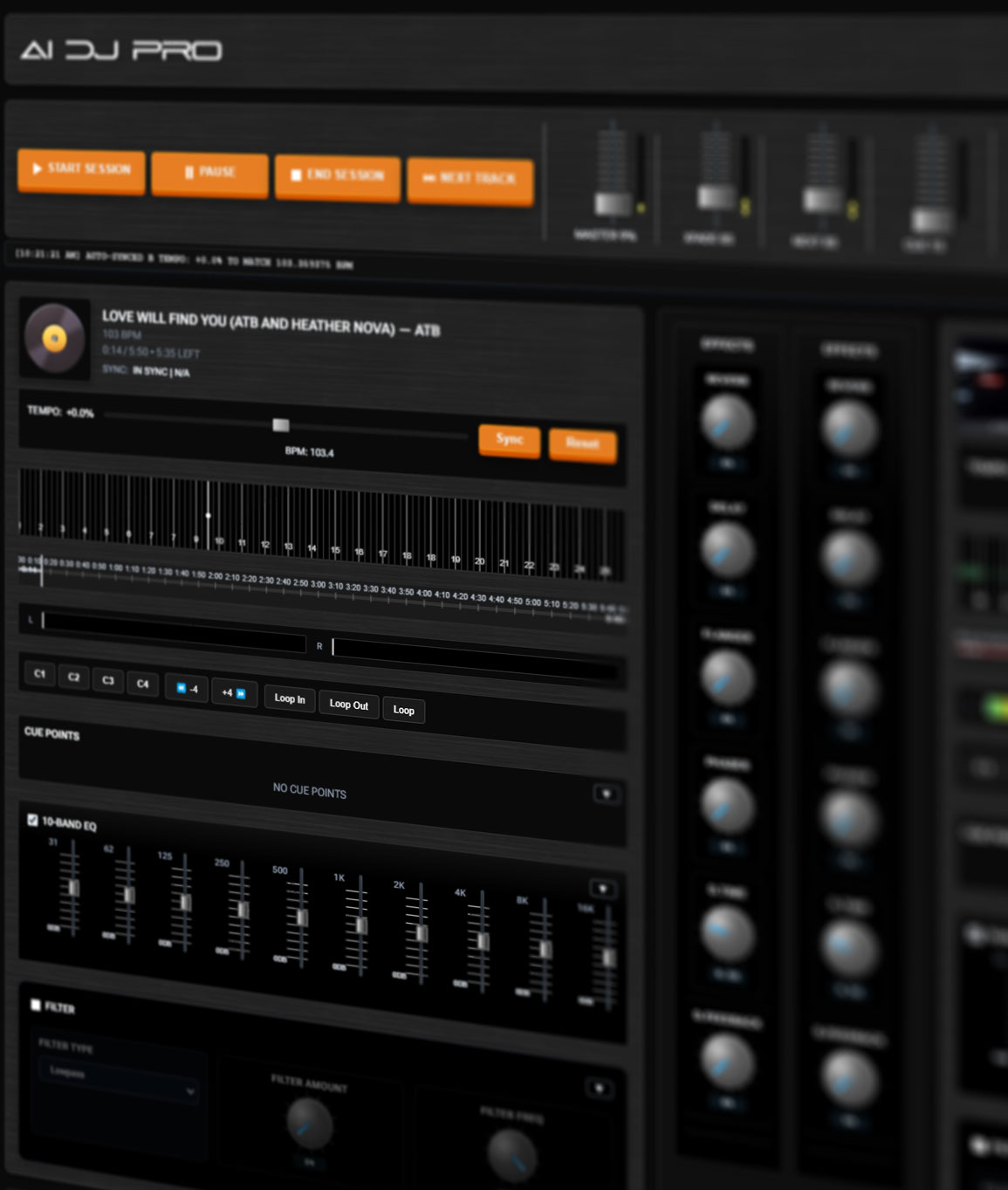The height and width of the screenshot is (1190, 1008).
Task: Click the Loop In button
Action: pyautogui.click(x=290, y=698)
